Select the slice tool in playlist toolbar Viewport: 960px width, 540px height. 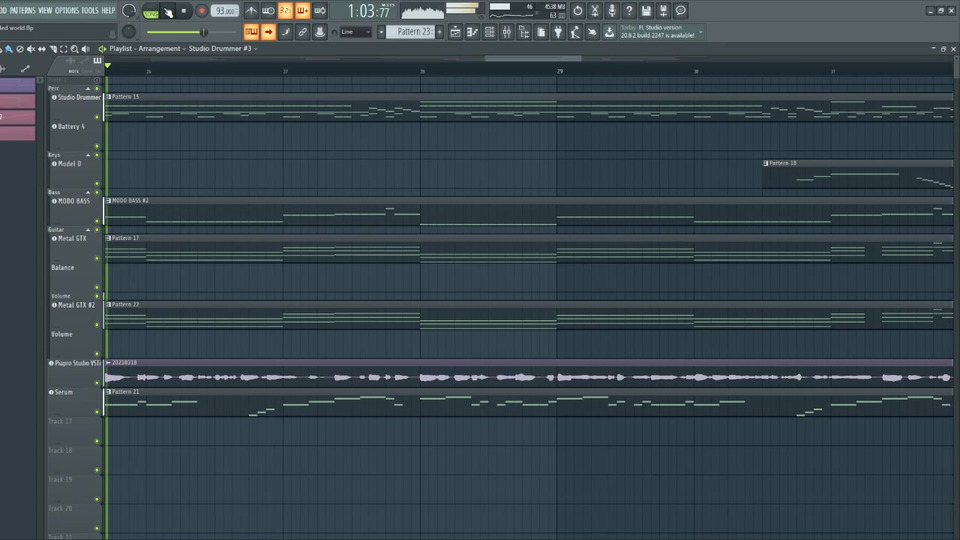click(53, 49)
